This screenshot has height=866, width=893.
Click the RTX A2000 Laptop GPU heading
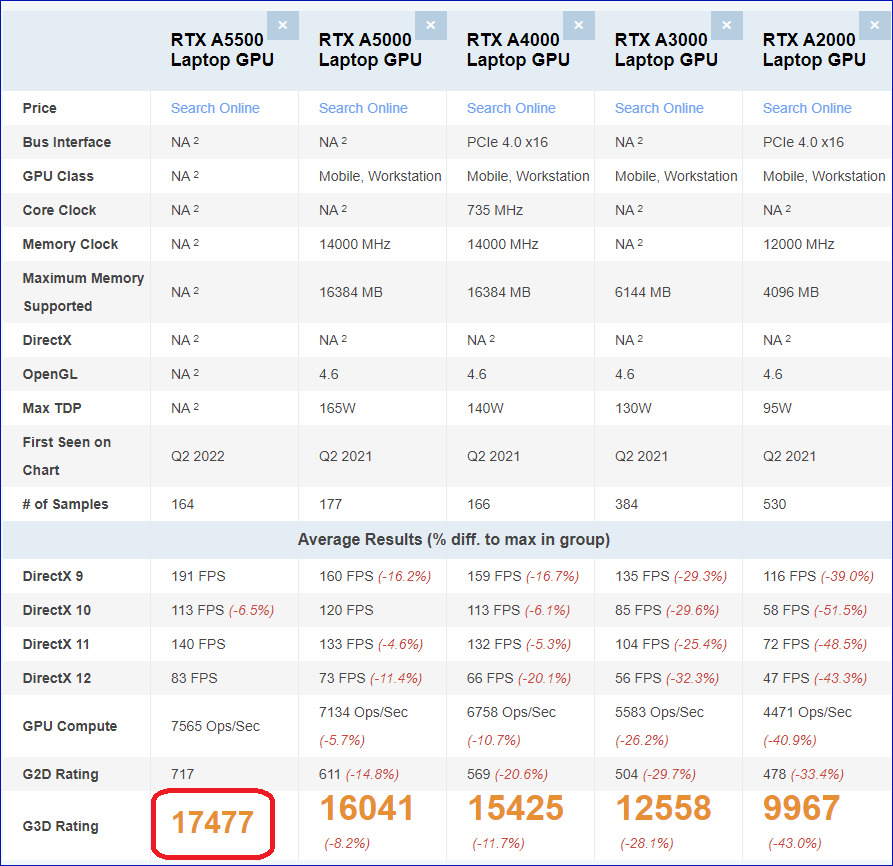(814, 50)
